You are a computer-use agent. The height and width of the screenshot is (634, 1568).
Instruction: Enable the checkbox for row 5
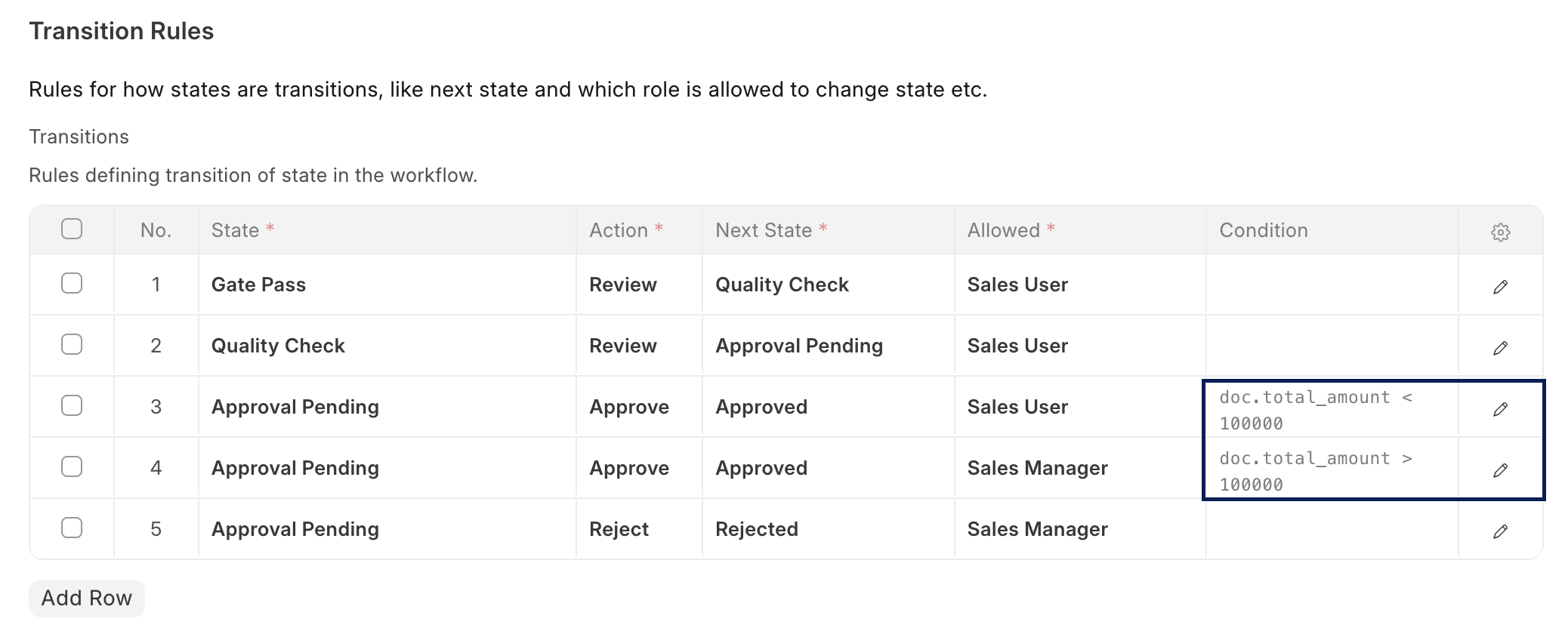(x=72, y=528)
